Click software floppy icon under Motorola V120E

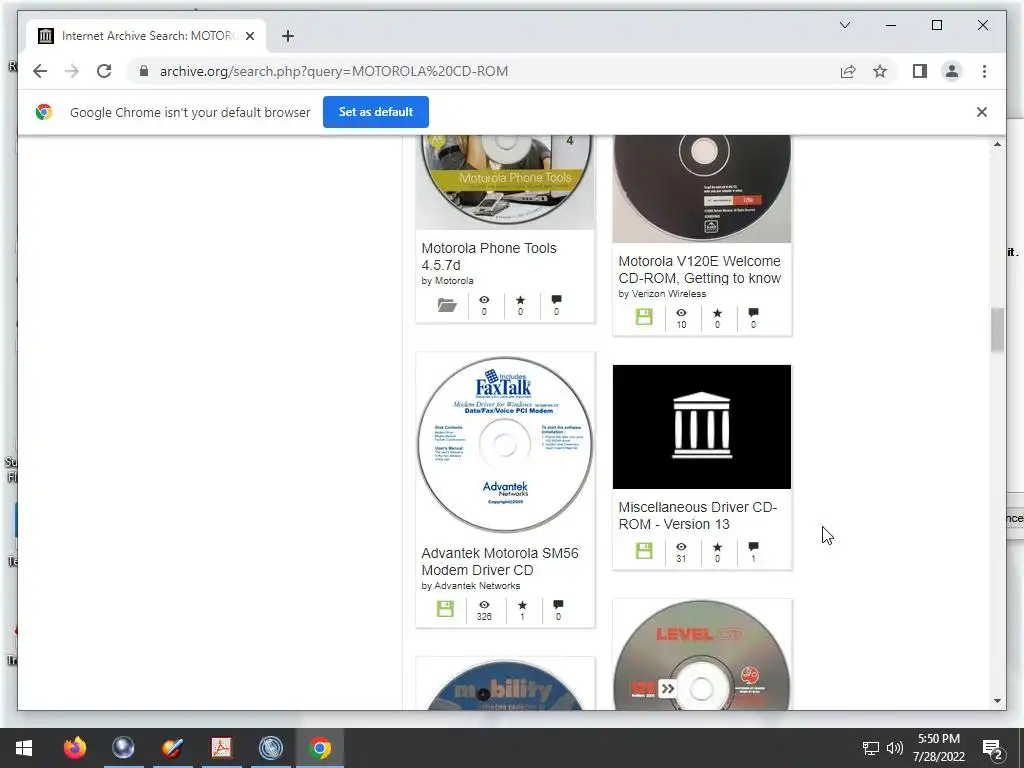[x=644, y=317]
